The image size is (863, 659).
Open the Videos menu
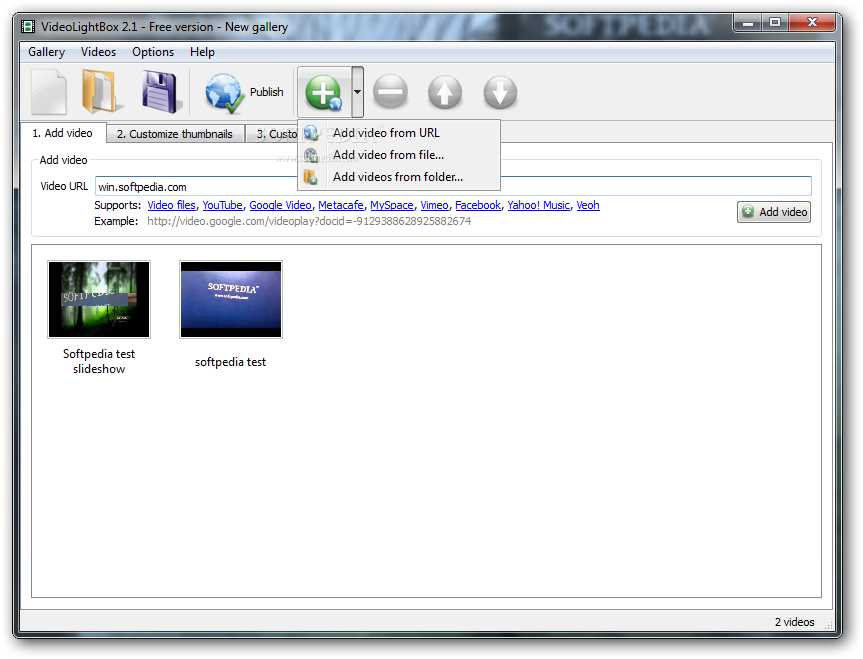pyautogui.click(x=98, y=52)
